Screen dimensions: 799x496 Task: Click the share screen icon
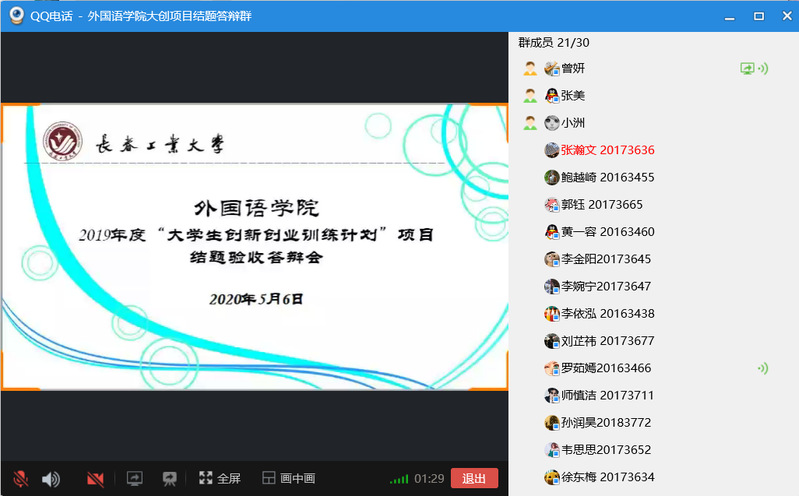pyautogui.click(x=135, y=479)
